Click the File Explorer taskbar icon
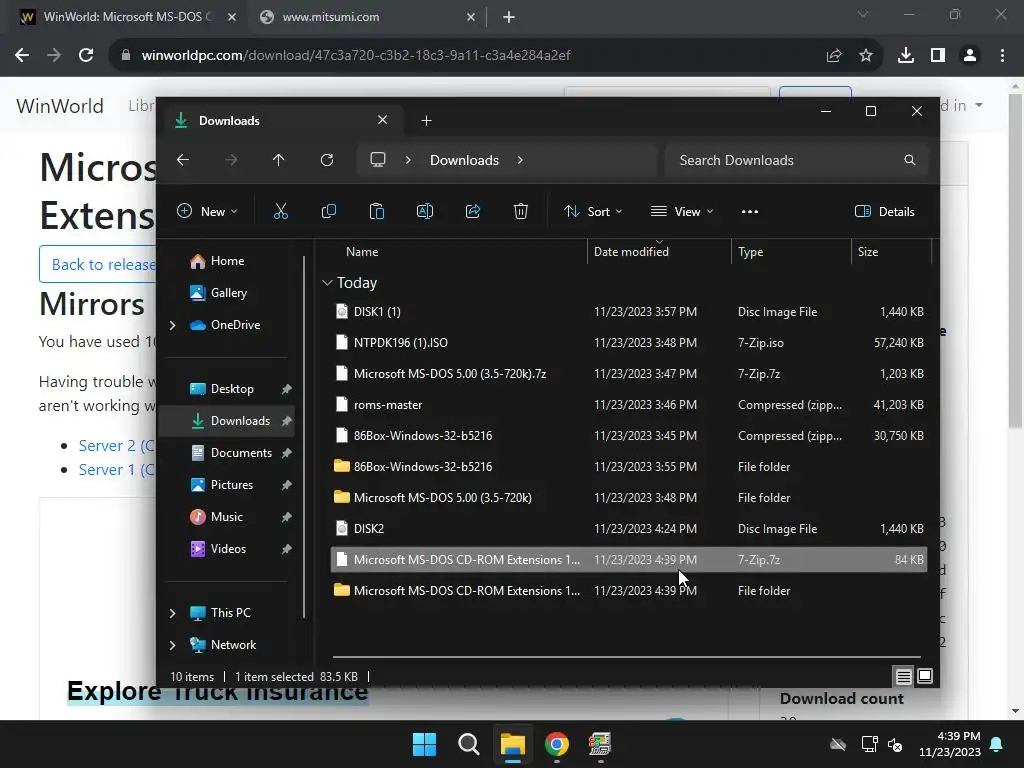The image size is (1024, 768). pyautogui.click(x=513, y=744)
